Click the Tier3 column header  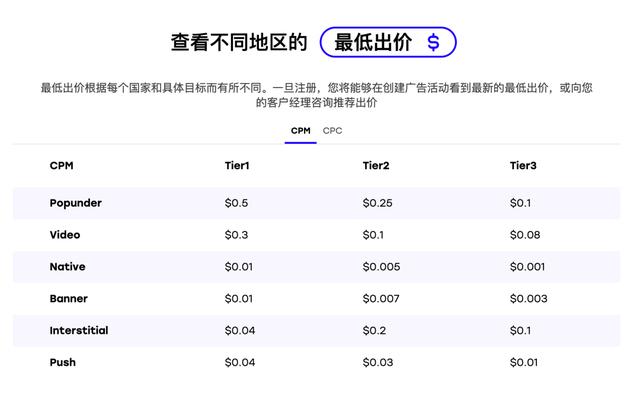coord(523,165)
